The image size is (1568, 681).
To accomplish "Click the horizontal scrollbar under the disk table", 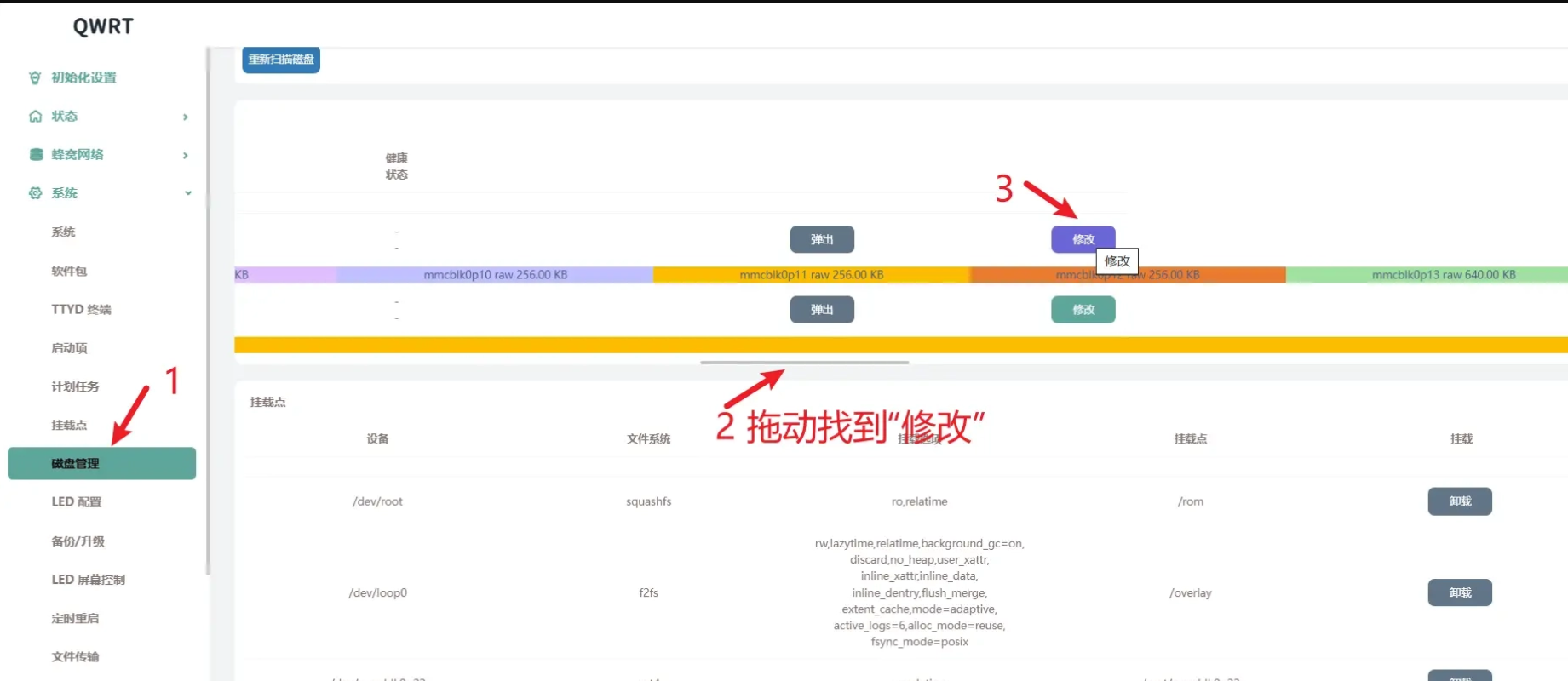I will tap(804, 363).
